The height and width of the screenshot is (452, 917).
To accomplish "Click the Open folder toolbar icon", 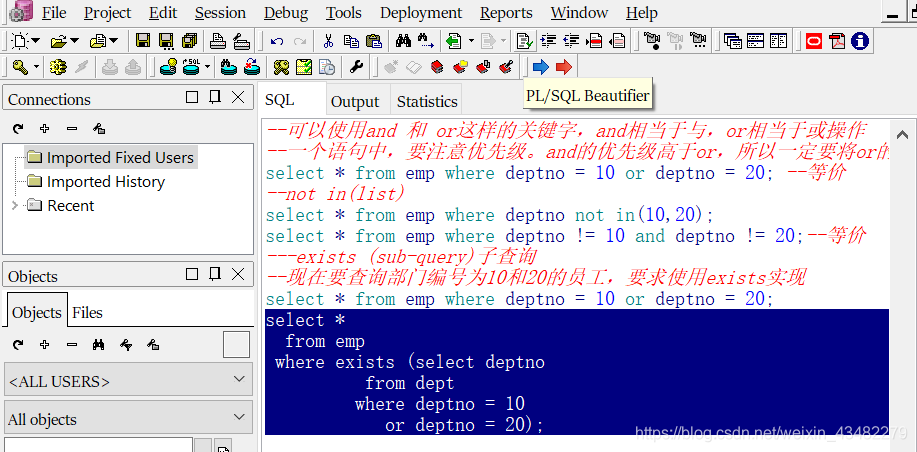I will point(58,41).
